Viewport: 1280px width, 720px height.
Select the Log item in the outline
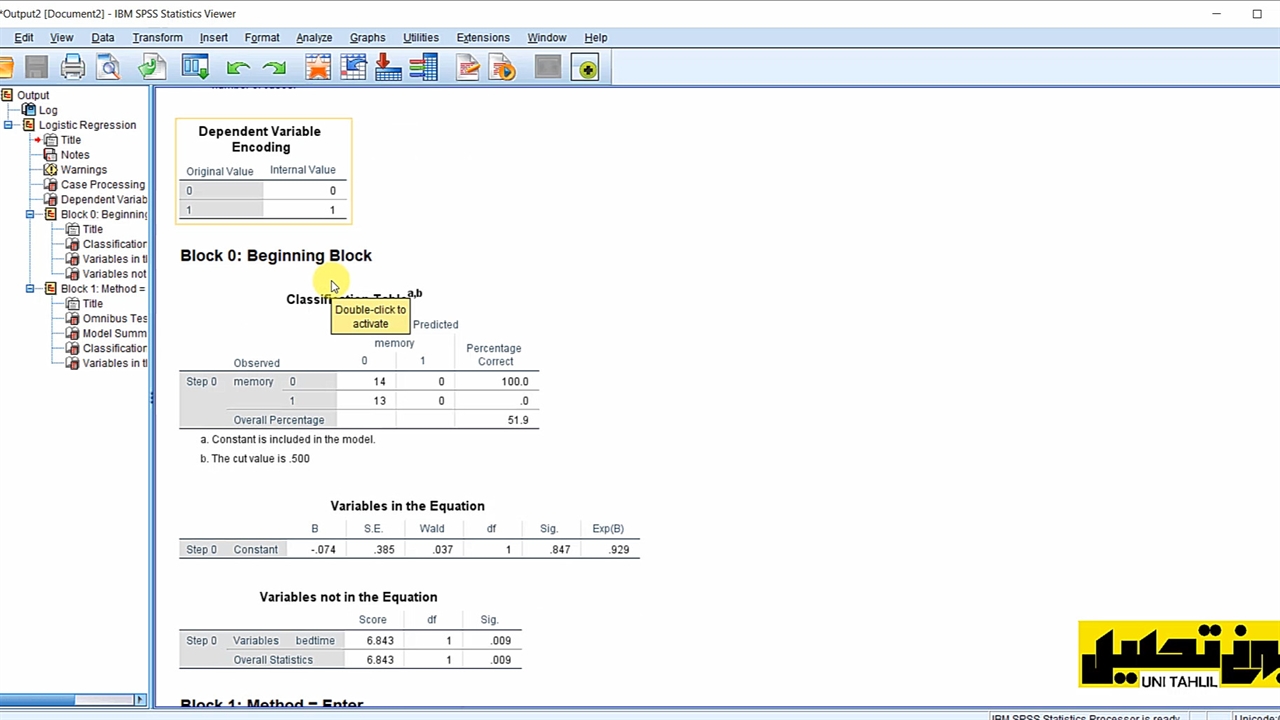(48, 110)
